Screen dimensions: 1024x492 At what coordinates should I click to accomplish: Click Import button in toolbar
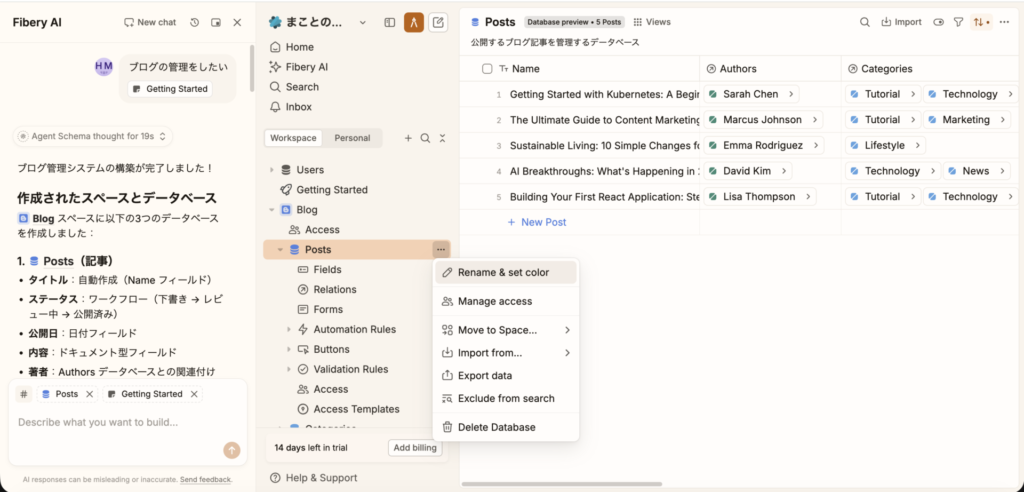[x=901, y=22]
